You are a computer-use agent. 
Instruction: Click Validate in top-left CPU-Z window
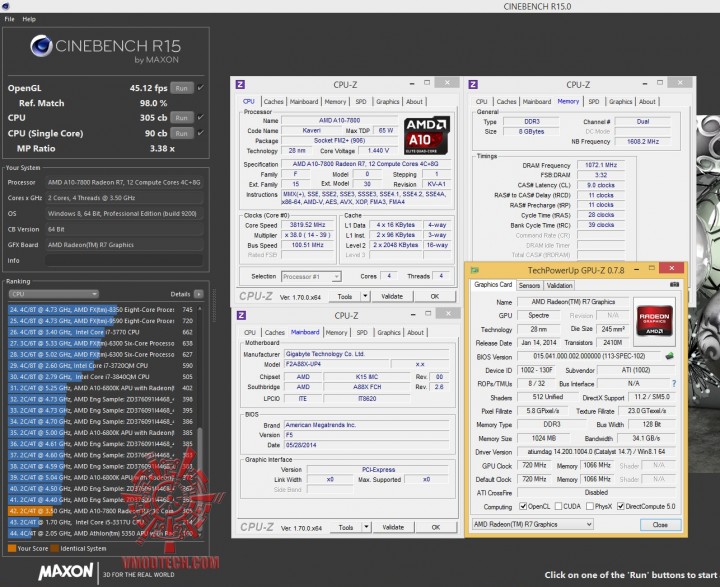click(392, 297)
